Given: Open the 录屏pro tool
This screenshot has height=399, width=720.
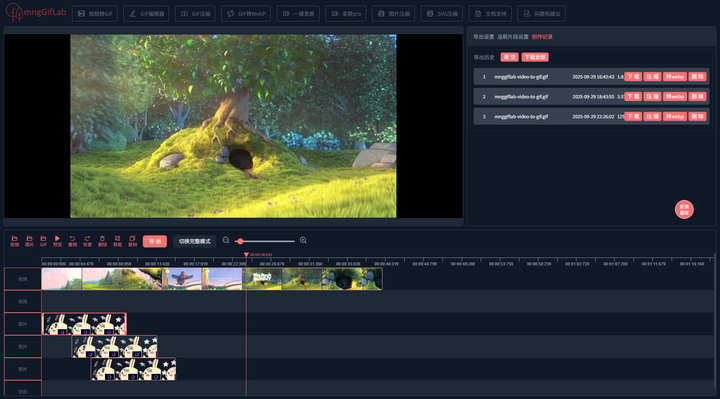Looking at the screenshot, I should 346,14.
